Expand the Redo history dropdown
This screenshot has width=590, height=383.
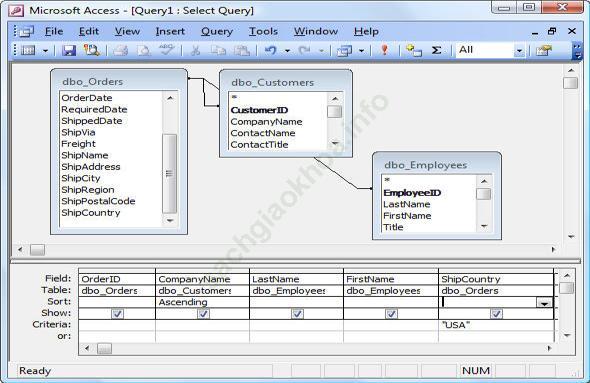321,50
